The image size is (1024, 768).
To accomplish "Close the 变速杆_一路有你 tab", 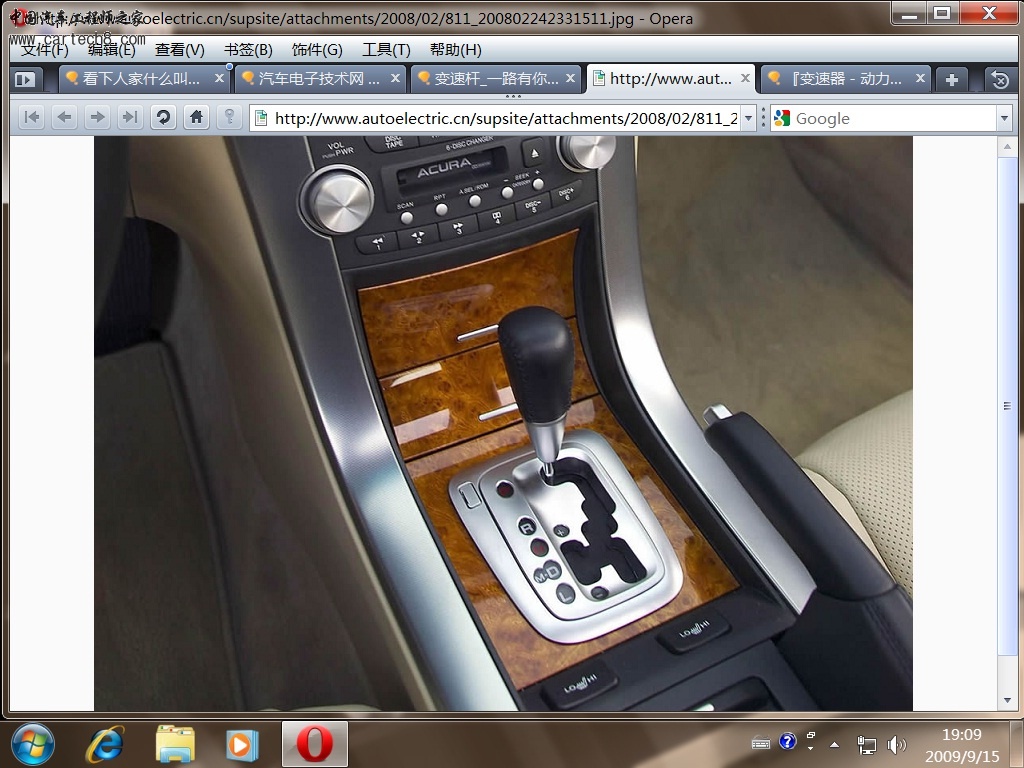I will tap(570, 78).
